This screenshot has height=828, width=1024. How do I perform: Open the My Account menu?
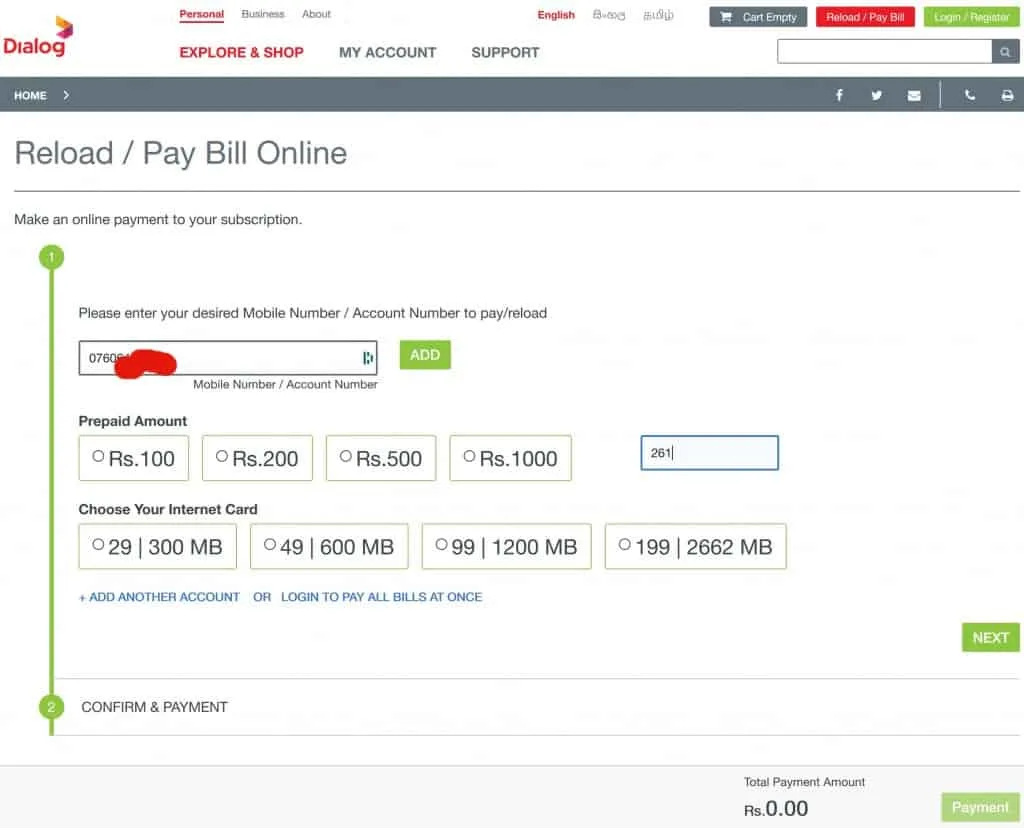(x=387, y=52)
